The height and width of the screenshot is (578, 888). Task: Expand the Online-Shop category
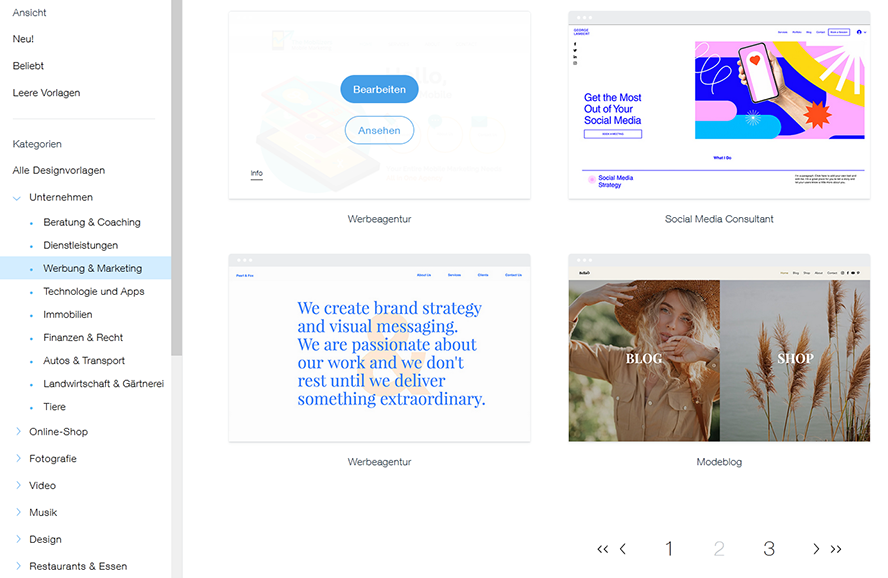[17, 432]
